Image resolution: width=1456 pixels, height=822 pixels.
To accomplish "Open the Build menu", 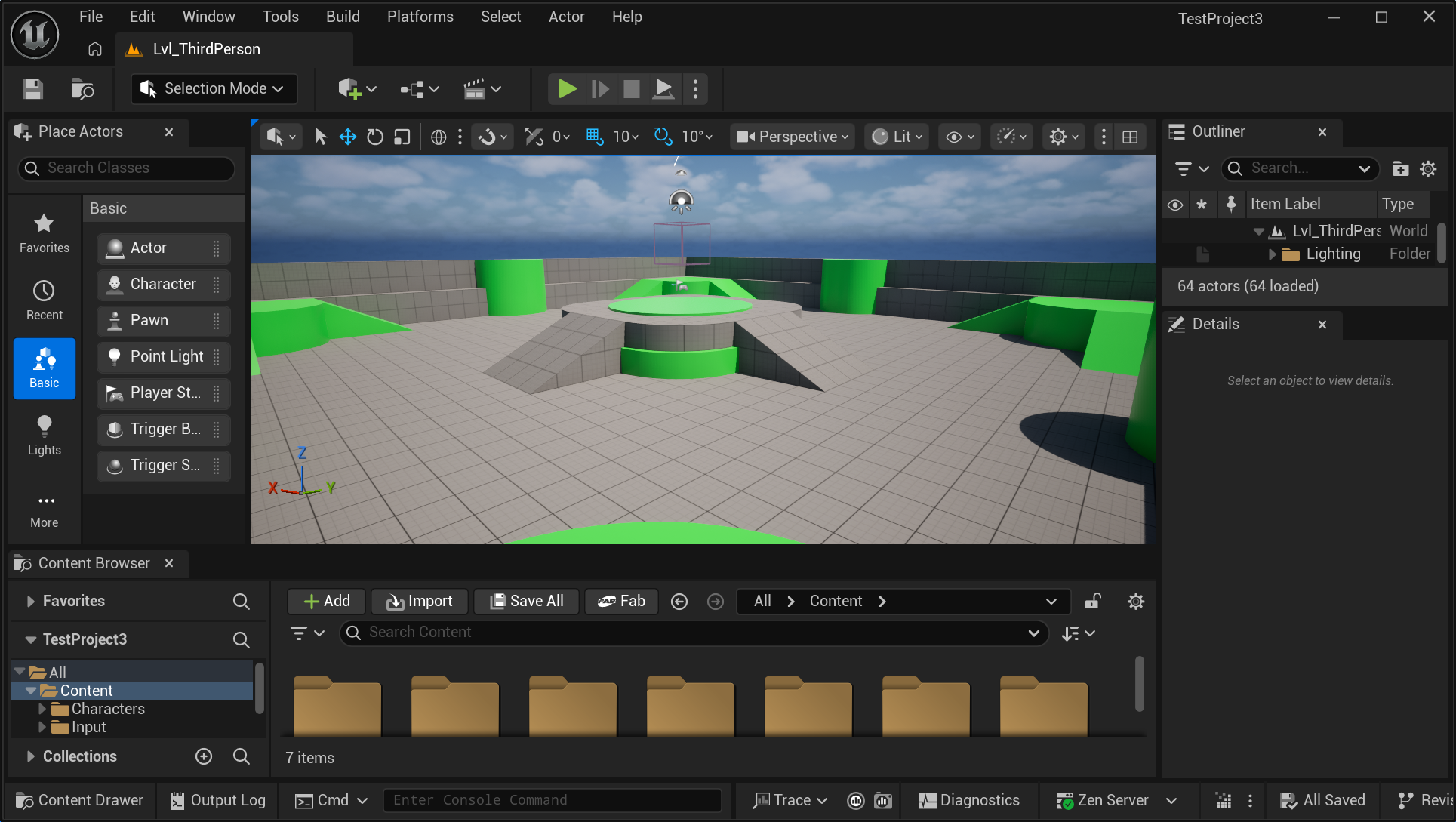I will click(343, 17).
